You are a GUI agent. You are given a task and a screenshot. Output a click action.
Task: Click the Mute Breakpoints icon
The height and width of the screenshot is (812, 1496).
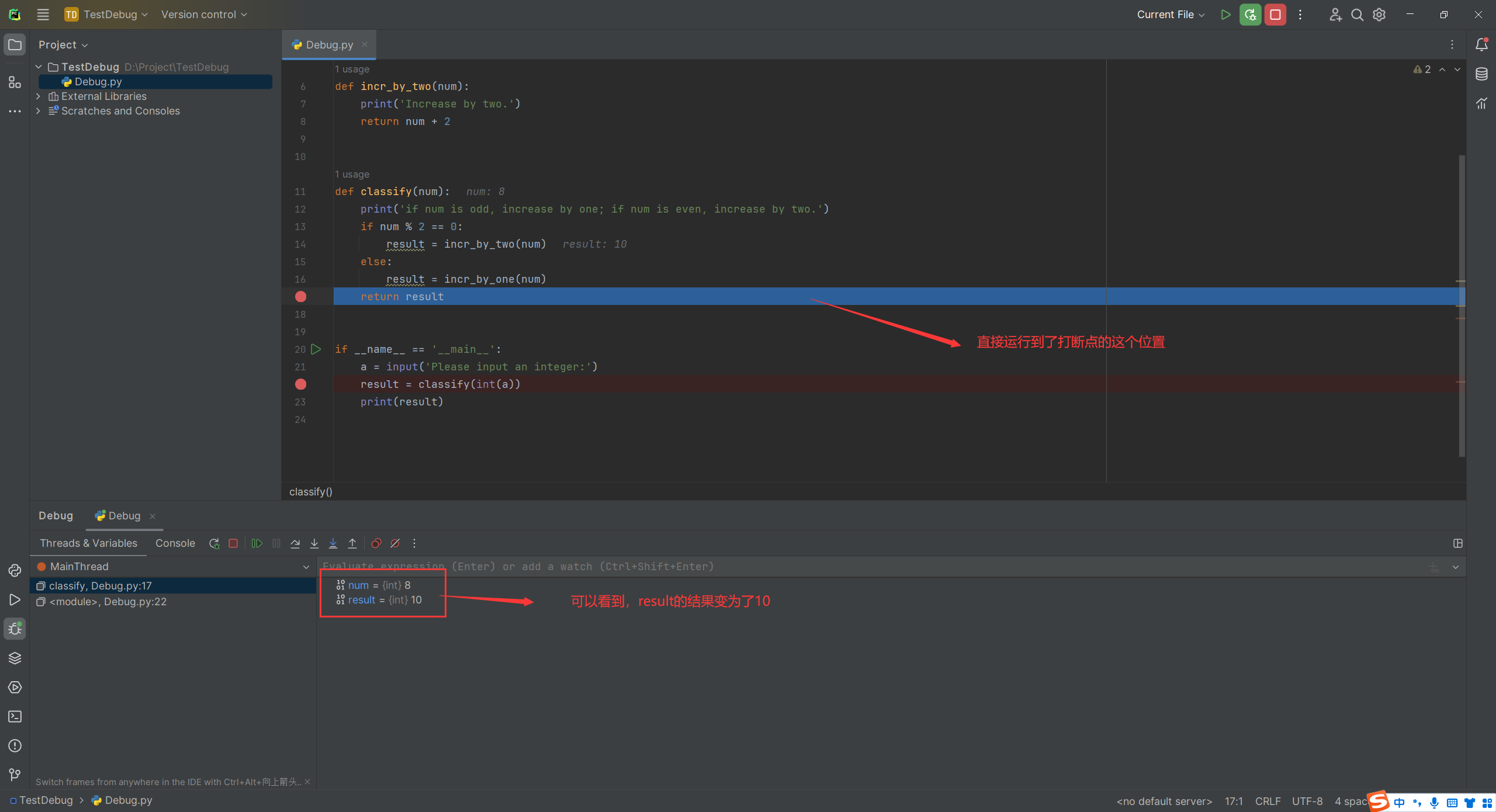coord(396,543)
